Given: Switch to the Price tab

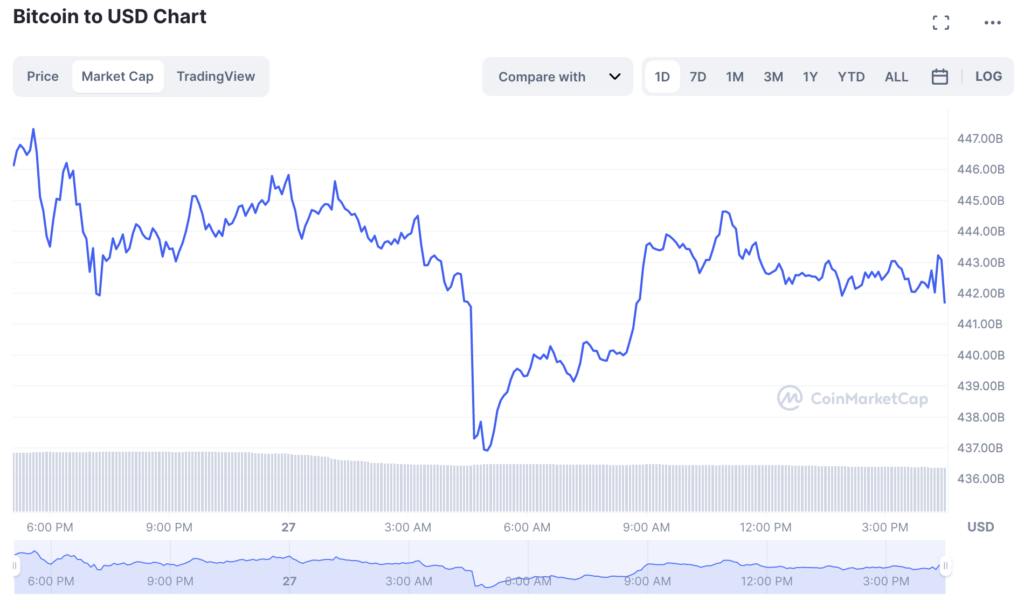Looking at the screenshot, I should coord(43,76).
